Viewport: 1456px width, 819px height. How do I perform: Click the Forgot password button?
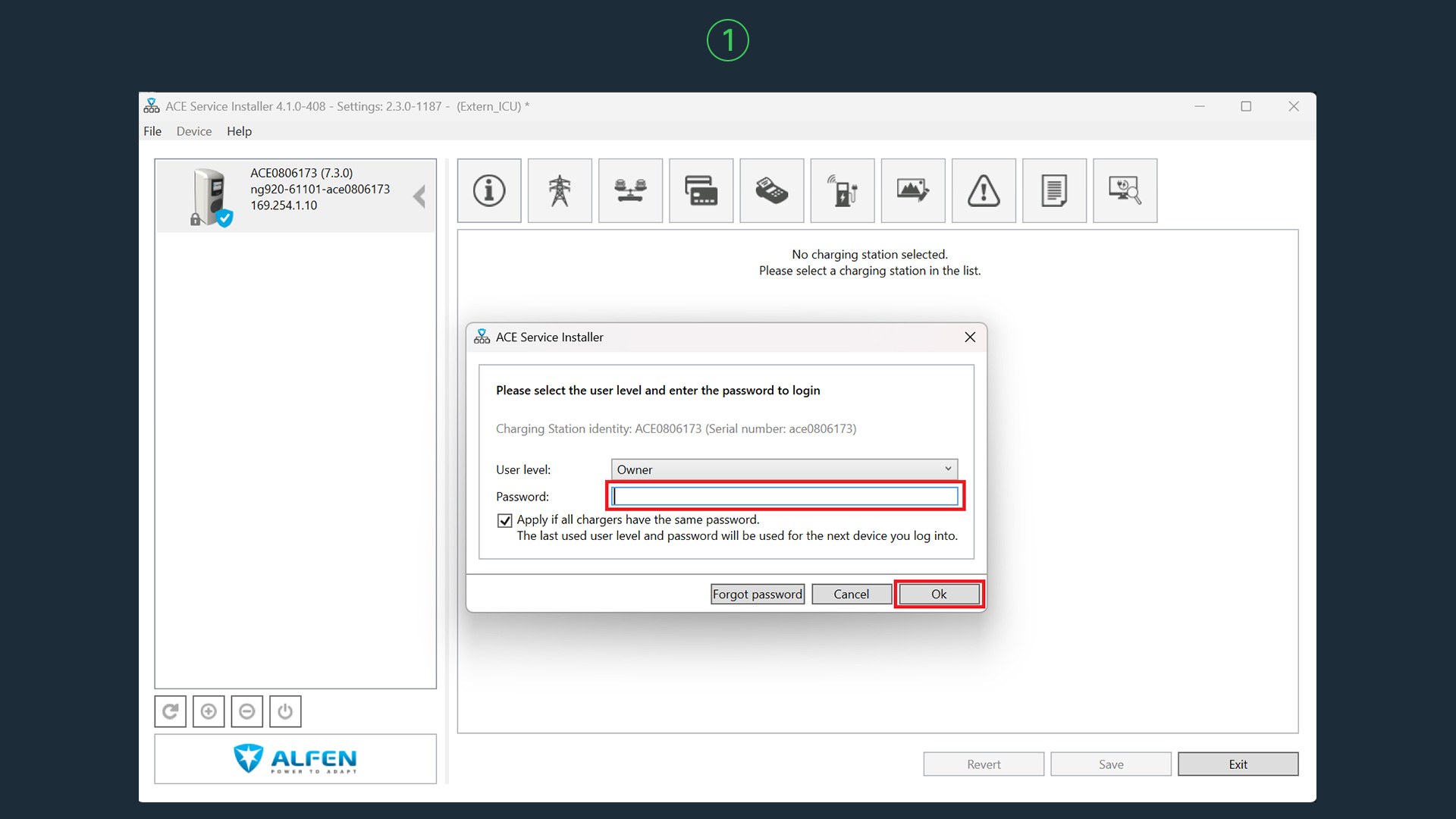(x=758, y=594)
